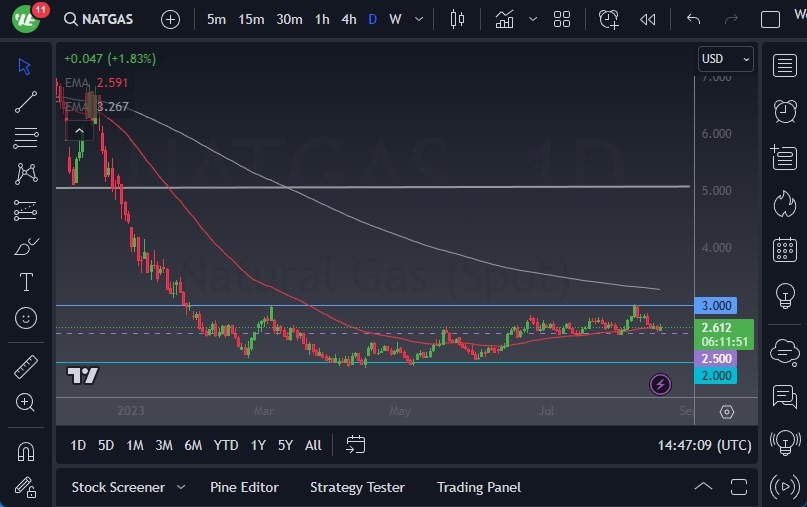Image resolution: width=807 pixels, height=507 pixels.
Task: Toggle the fullscreen mode square button
Action: click(x=770, y=19)
